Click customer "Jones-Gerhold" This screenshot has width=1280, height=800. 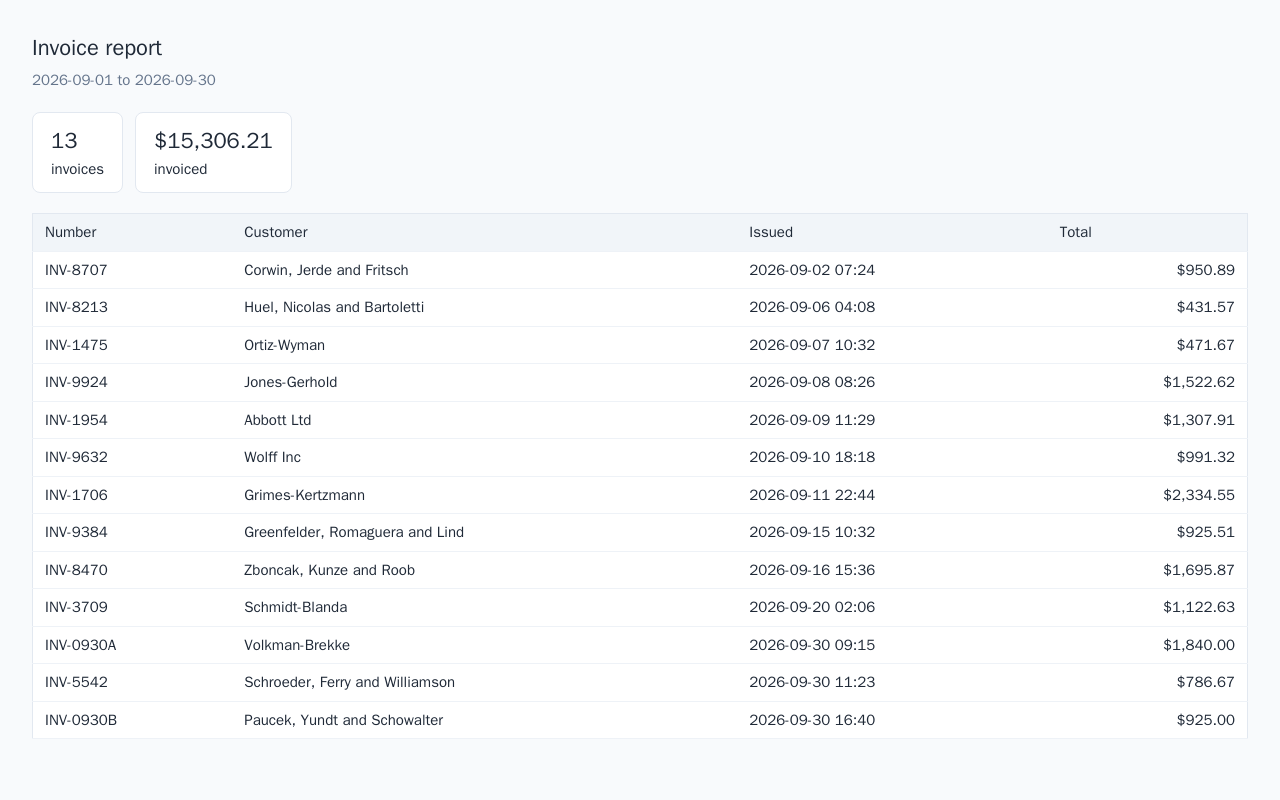click(291, 382)
